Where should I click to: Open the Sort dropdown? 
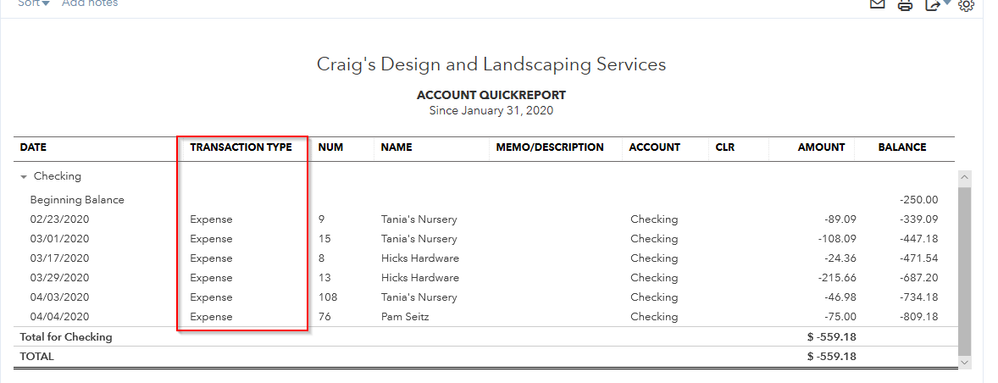click(34, 3)
